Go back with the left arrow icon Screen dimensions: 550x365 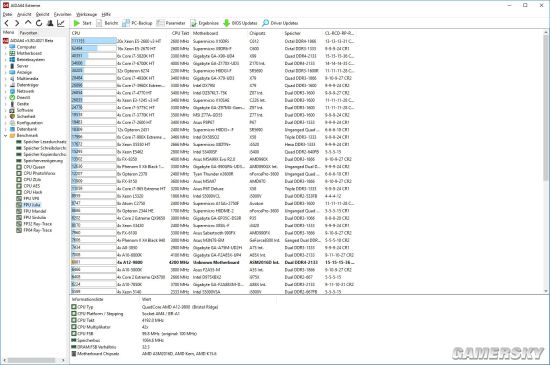click(x=6, y=23)
